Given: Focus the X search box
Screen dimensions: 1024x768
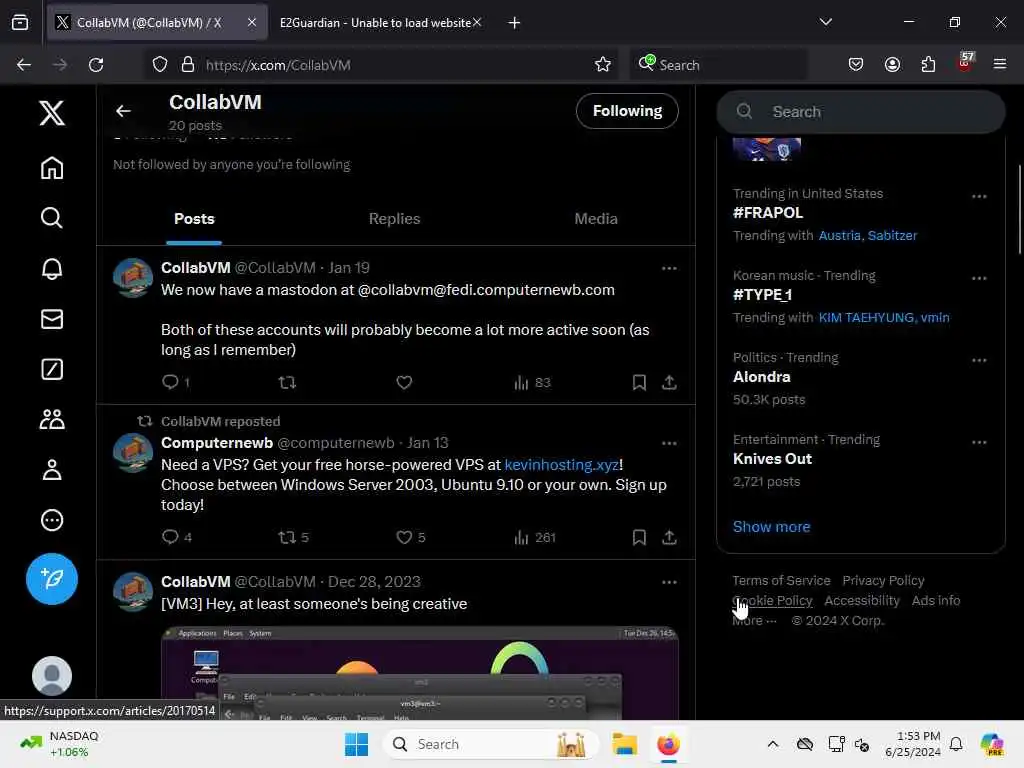Looking at the screenshot, I should 861,112.
